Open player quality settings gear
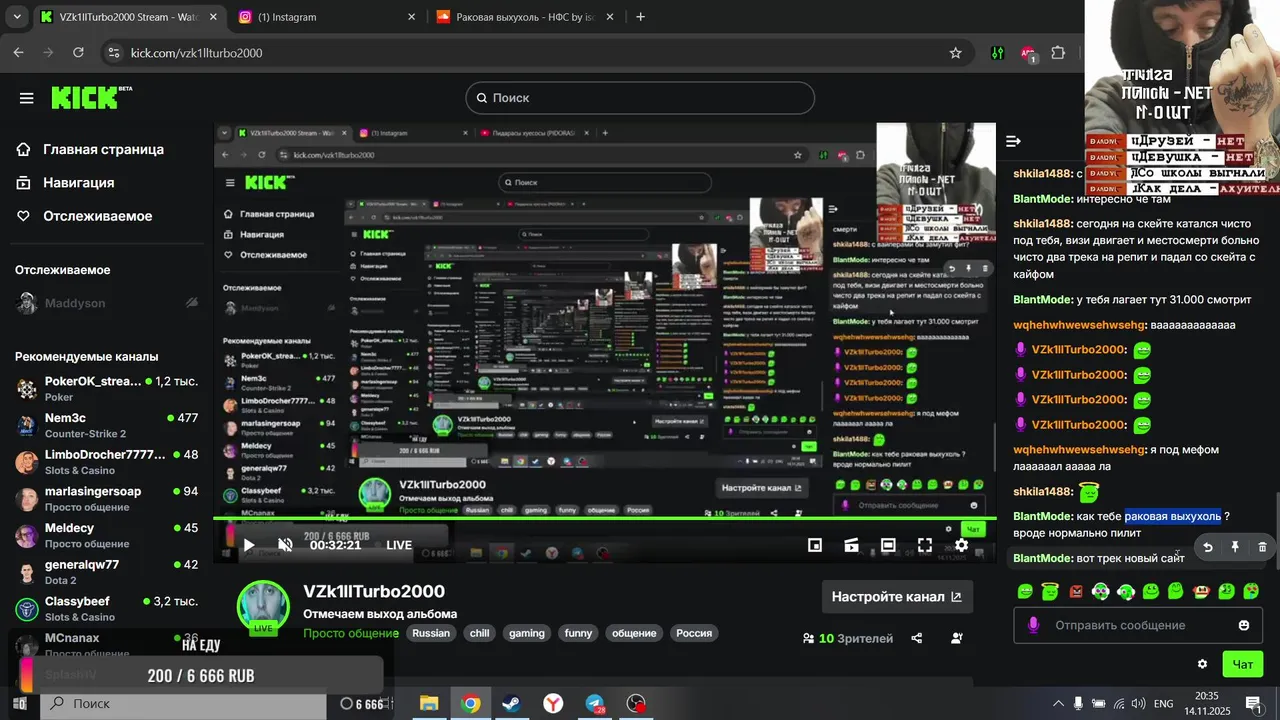Image resolution: width=1280 pixels, height=720 pixels. [961, 545]
